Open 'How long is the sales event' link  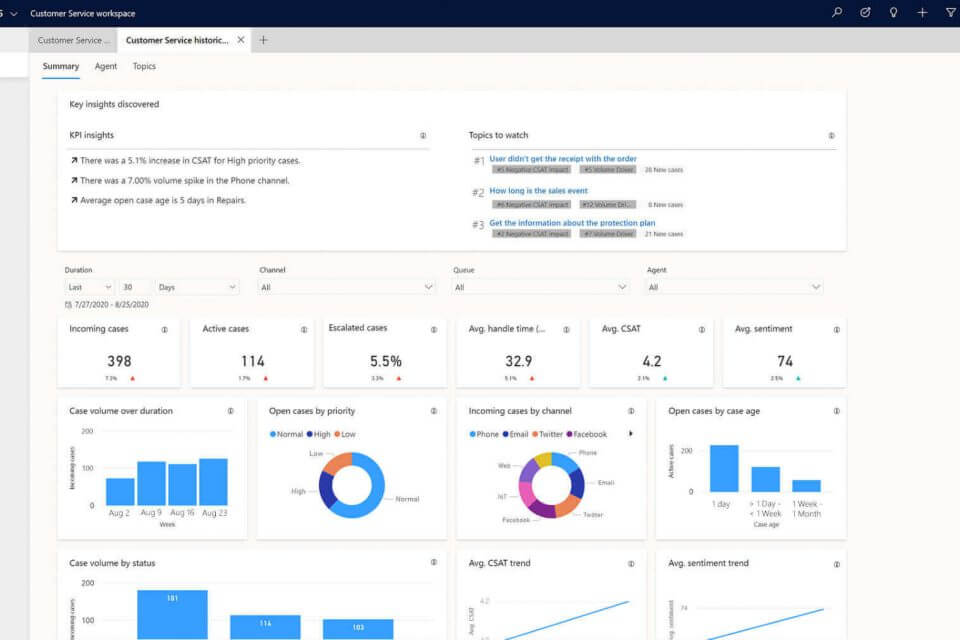pyautogui.click(x=538, y=191)
